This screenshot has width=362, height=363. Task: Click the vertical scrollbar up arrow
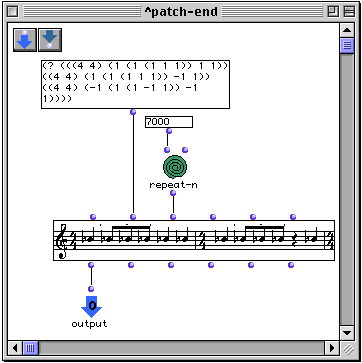coord(347,30)
